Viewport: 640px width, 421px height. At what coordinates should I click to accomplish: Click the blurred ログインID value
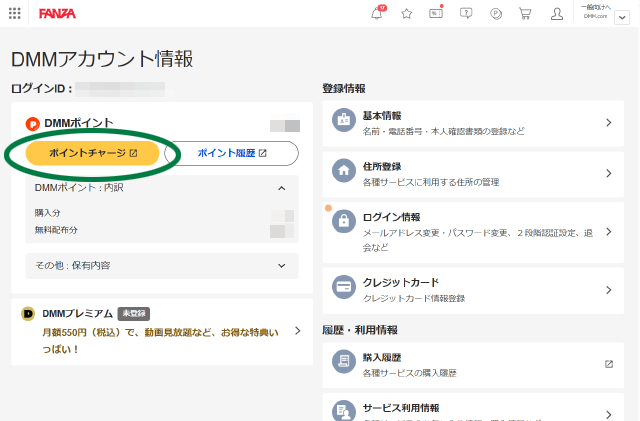(x=120, y=89)
